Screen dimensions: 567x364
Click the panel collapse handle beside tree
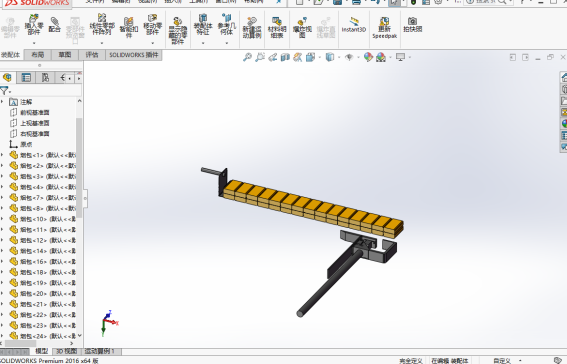pos(85,198)
